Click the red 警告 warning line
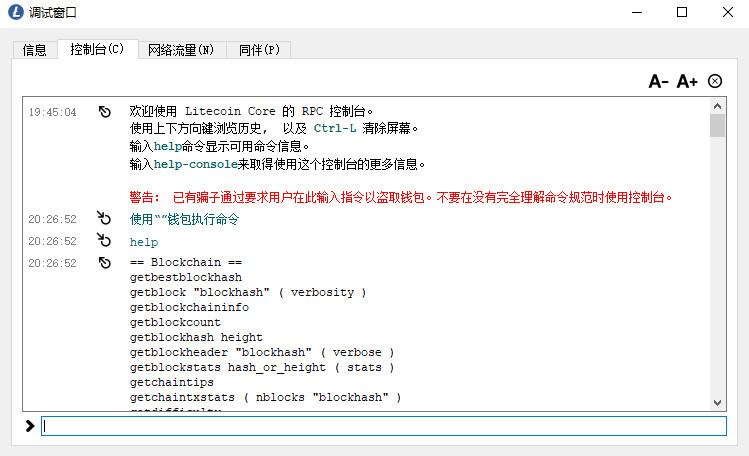Screen dimensions: 749x456 (400, 197)
